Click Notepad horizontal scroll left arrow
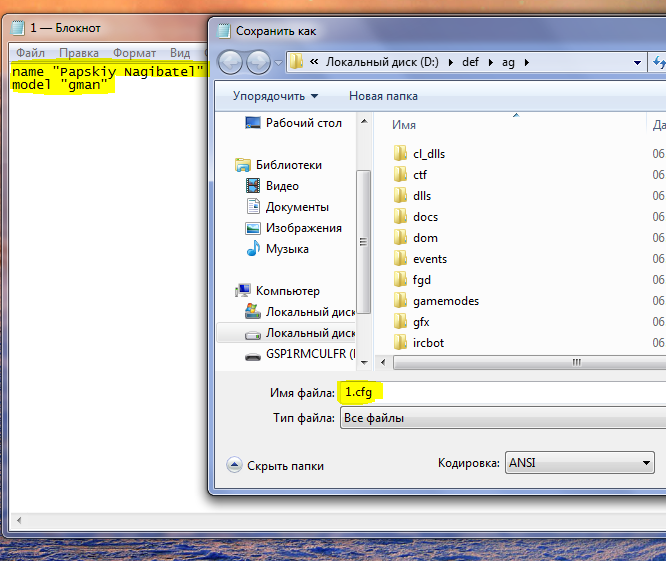This screenshot has width=666, height=561. [19, 520]
